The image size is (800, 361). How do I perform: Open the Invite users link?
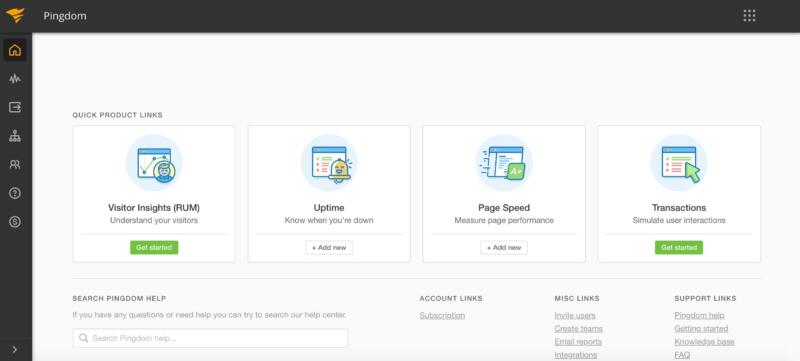tap(575, 316)
